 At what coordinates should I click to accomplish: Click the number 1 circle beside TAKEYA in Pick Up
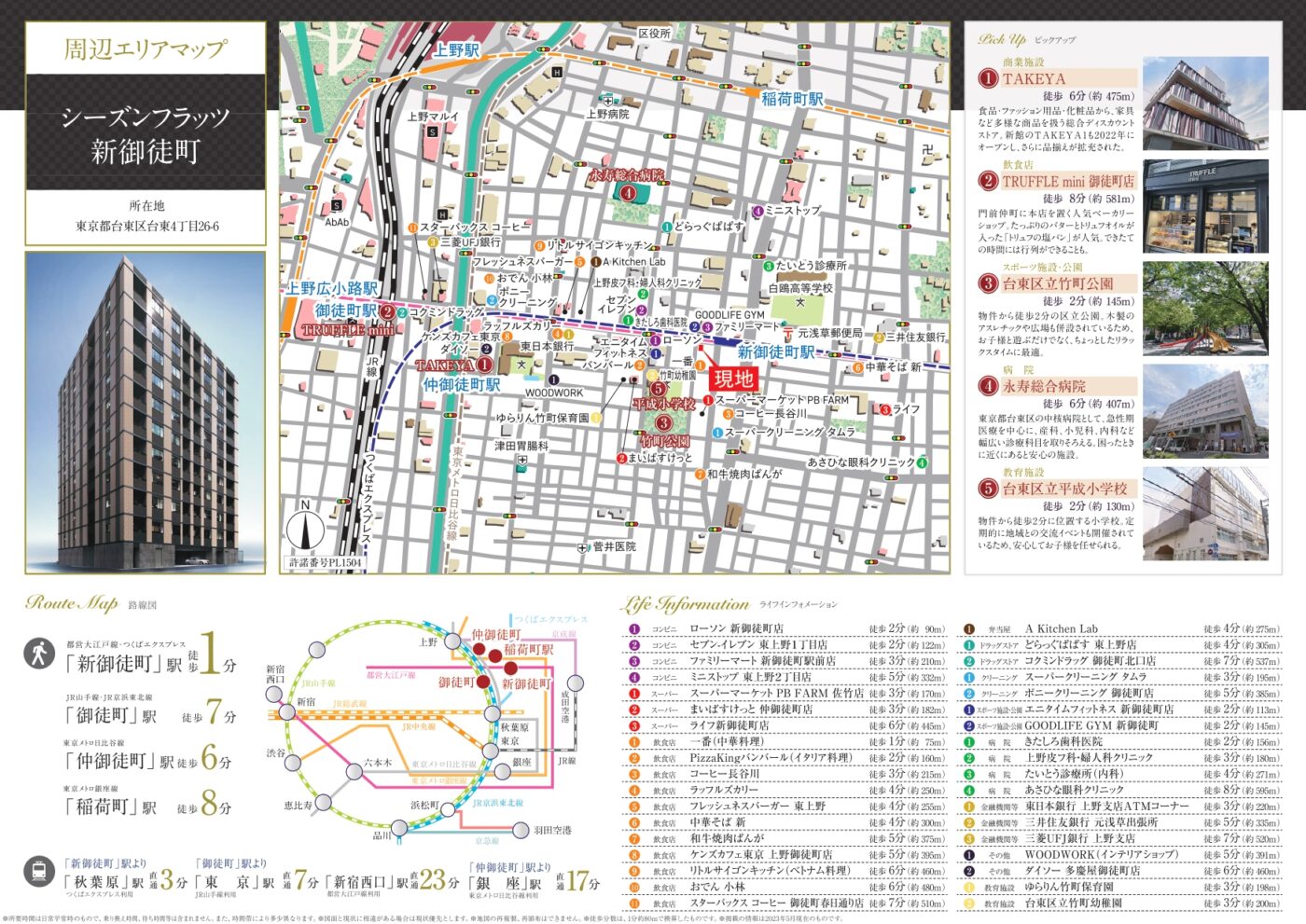coord(989,78)
